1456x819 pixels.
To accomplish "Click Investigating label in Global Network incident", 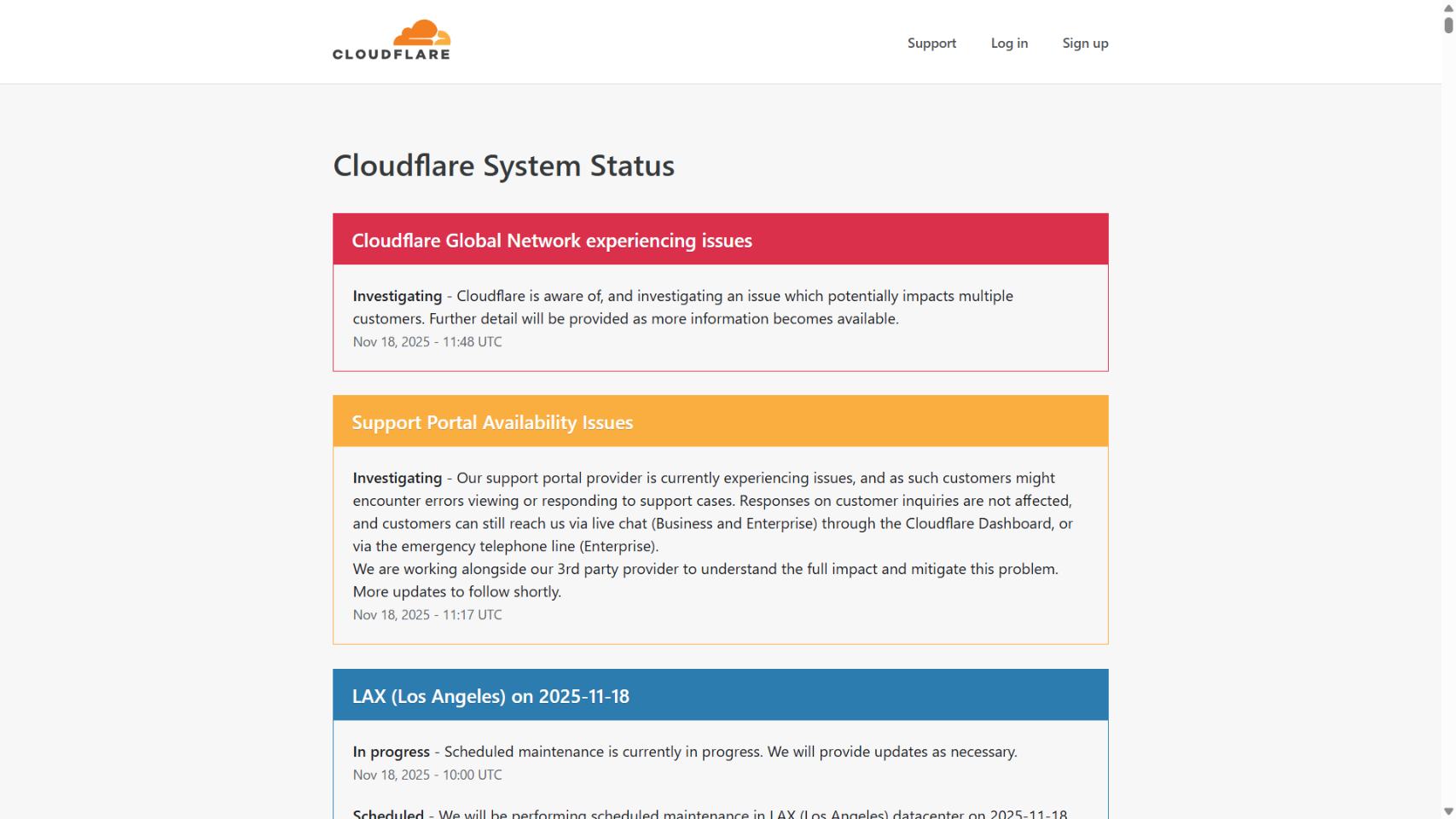I will tap(397, 296).
